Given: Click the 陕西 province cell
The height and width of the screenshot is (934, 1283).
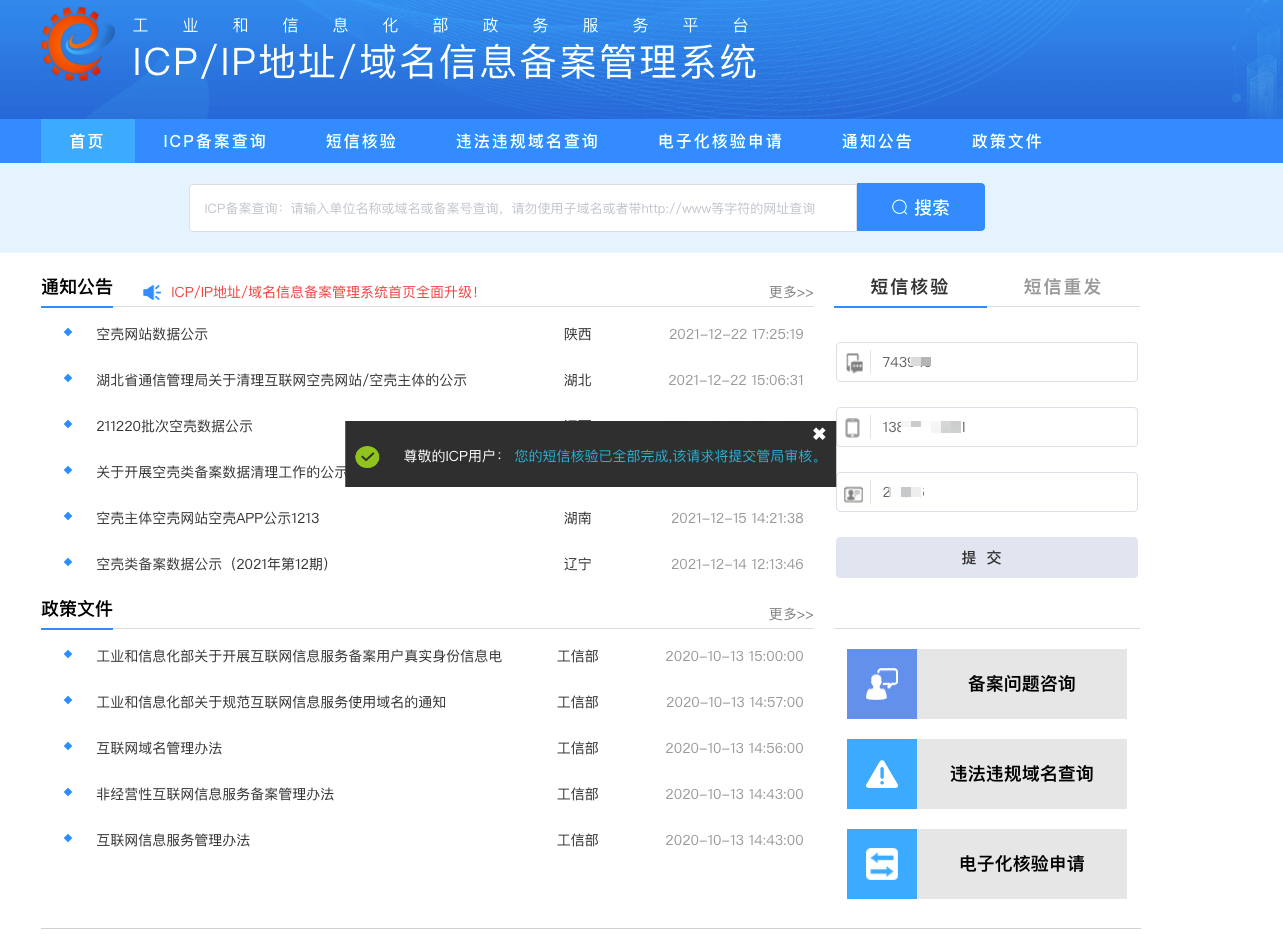Looking at the screenshot, I should 578,334.
